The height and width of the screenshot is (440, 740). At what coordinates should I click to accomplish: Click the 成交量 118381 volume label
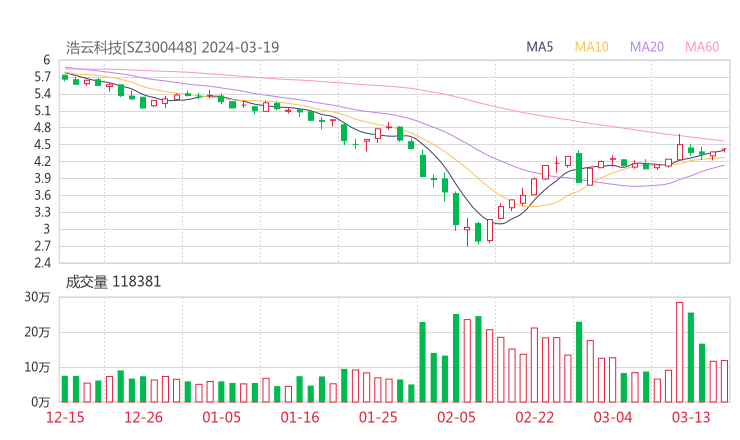pyautogui.click(x=113, y=282)
